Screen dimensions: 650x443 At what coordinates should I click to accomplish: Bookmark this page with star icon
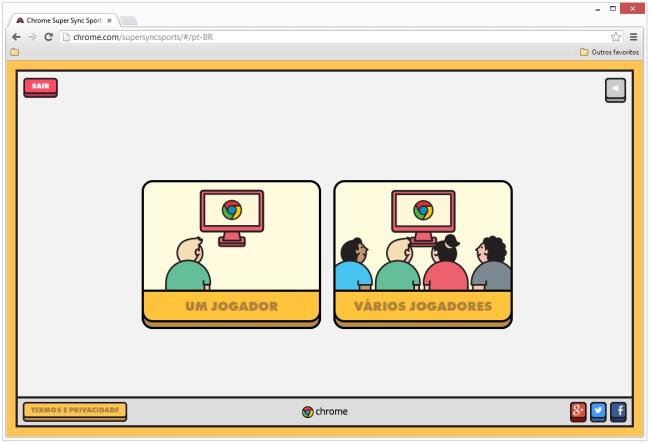[616, 37]
